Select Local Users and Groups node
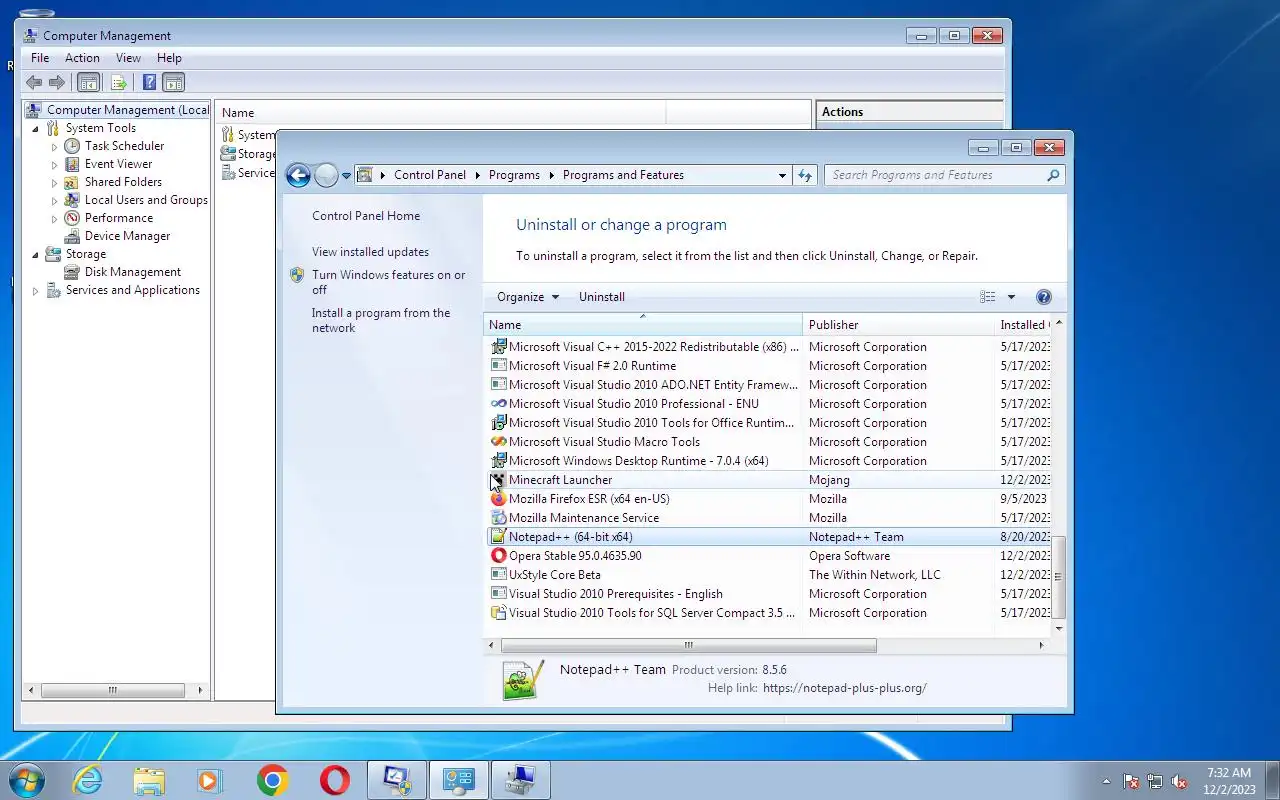 (146, 200)
